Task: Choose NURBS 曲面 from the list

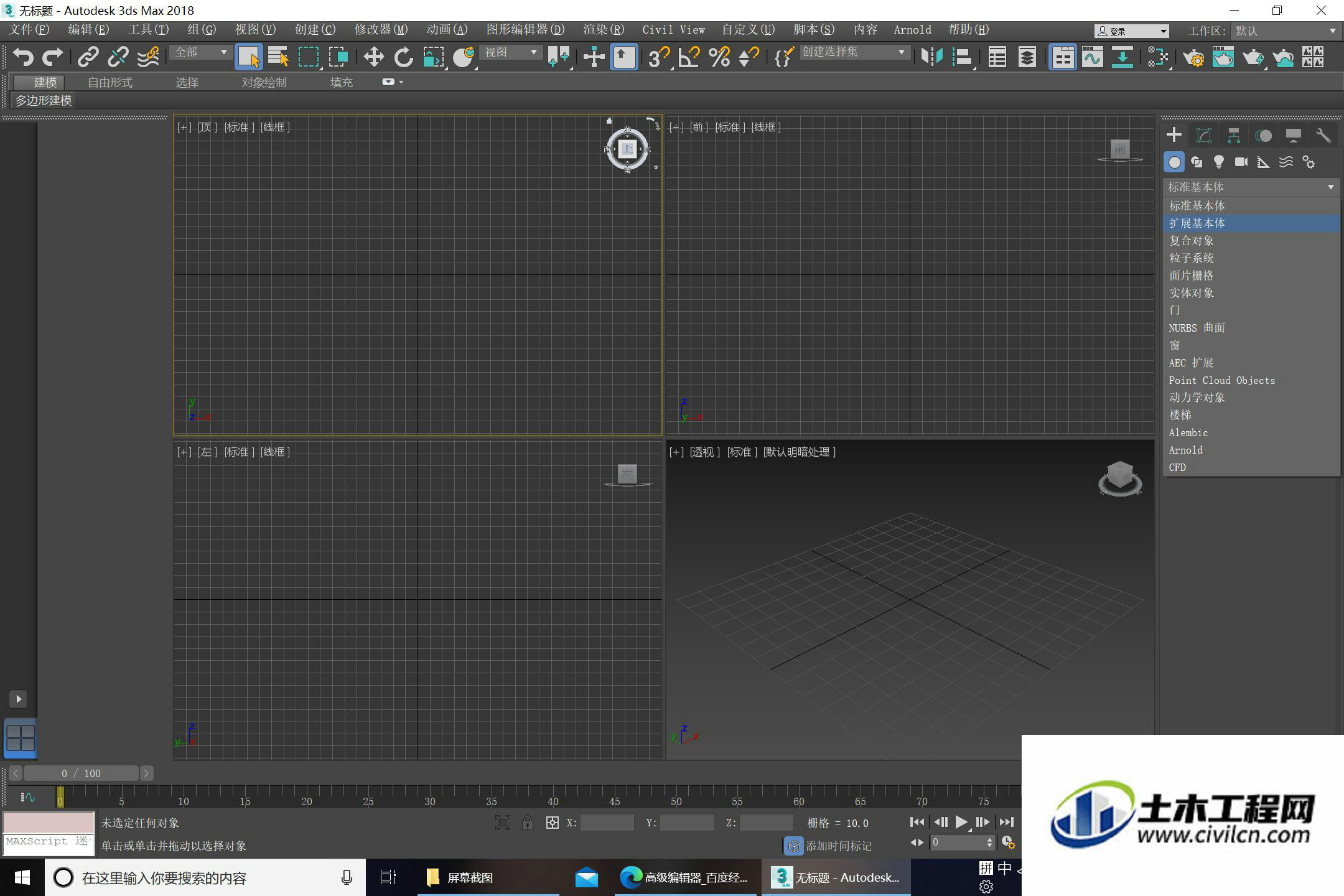Action: (1251, 327)
